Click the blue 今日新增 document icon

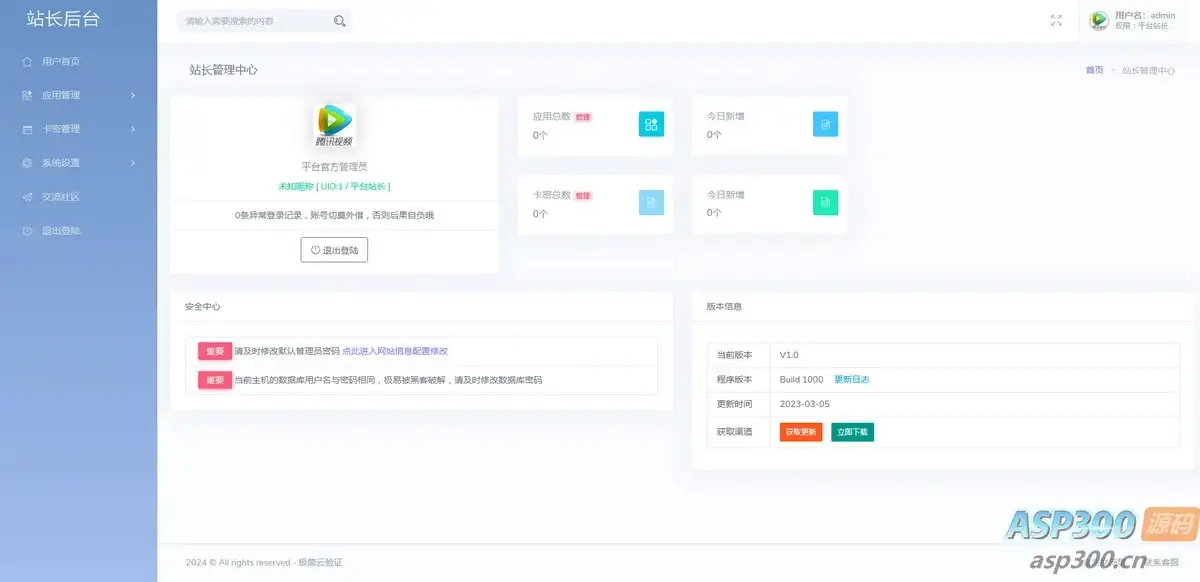(x=825, y=124)
